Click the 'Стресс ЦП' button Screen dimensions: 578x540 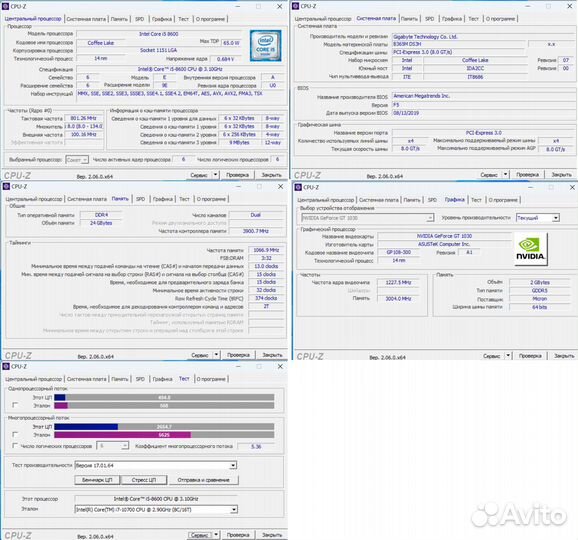point(144,480)
